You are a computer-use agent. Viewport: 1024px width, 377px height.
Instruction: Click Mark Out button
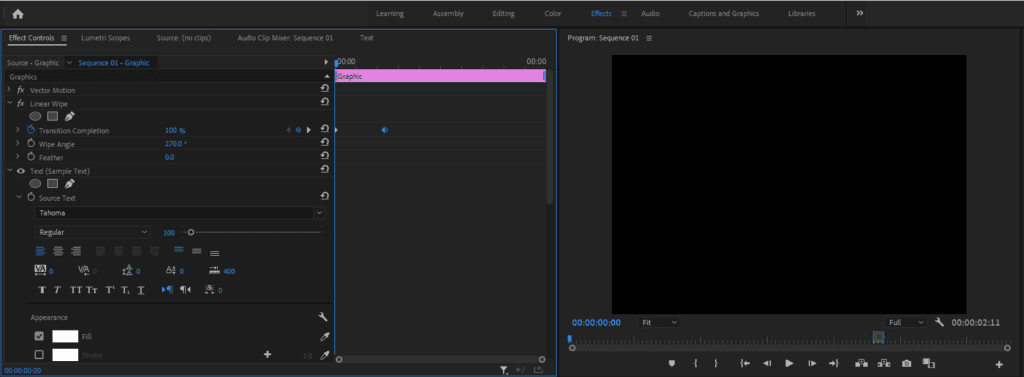click(716, 363)
